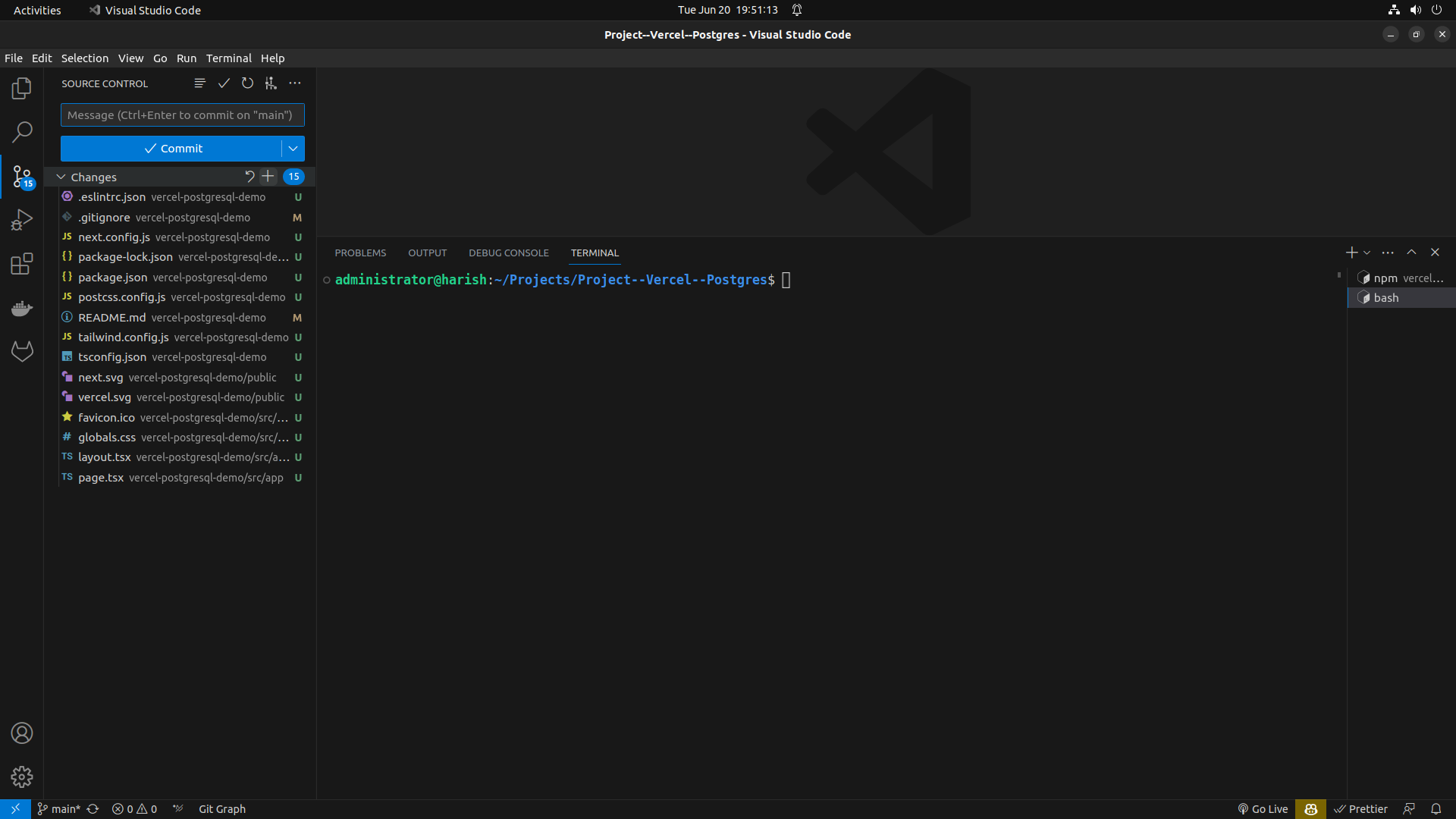Click main* branch in status bar
The height and width of the screenshot is (819, 1456).
(59, 809)
